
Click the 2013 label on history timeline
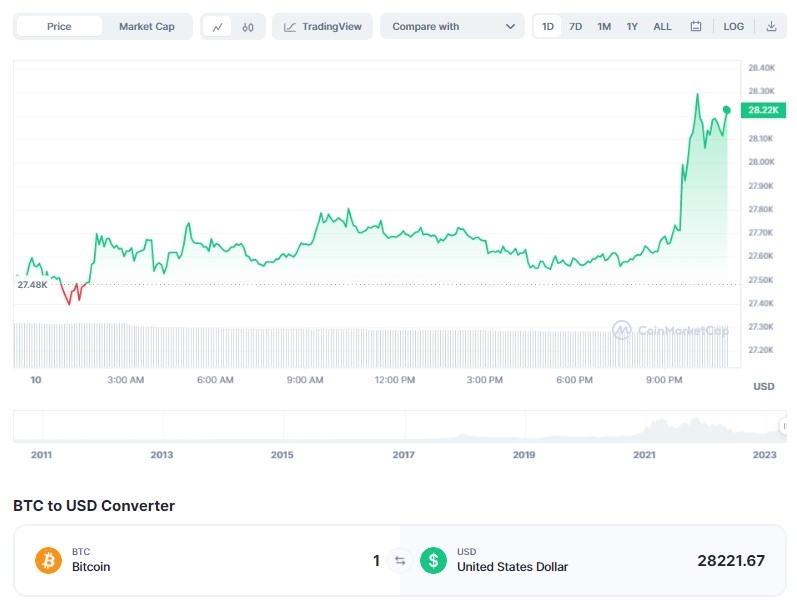click(x=162, y=454)
